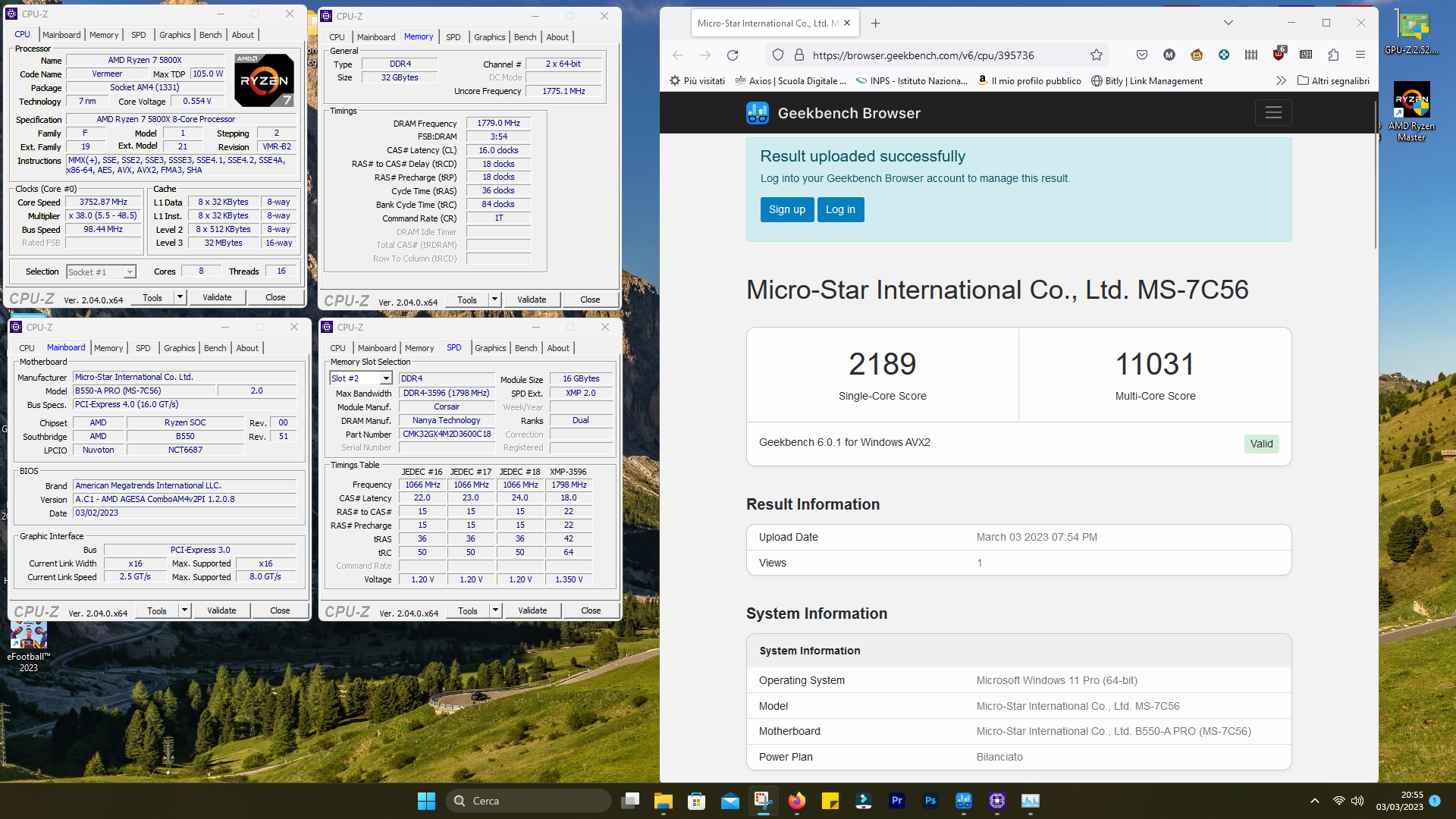This screenshot has width=1456, height=819.
Task: Reload the Geekbench page
Action: tap(733, 55)
